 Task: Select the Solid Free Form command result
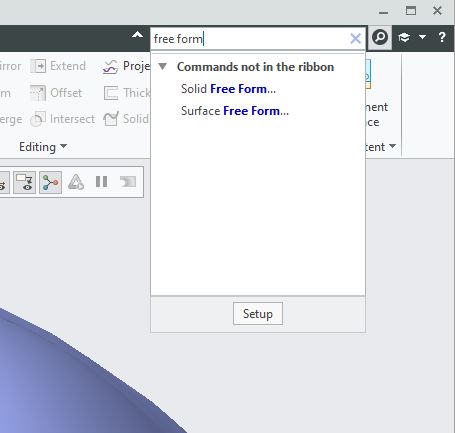pyautogui.click(x=228, y=89)
